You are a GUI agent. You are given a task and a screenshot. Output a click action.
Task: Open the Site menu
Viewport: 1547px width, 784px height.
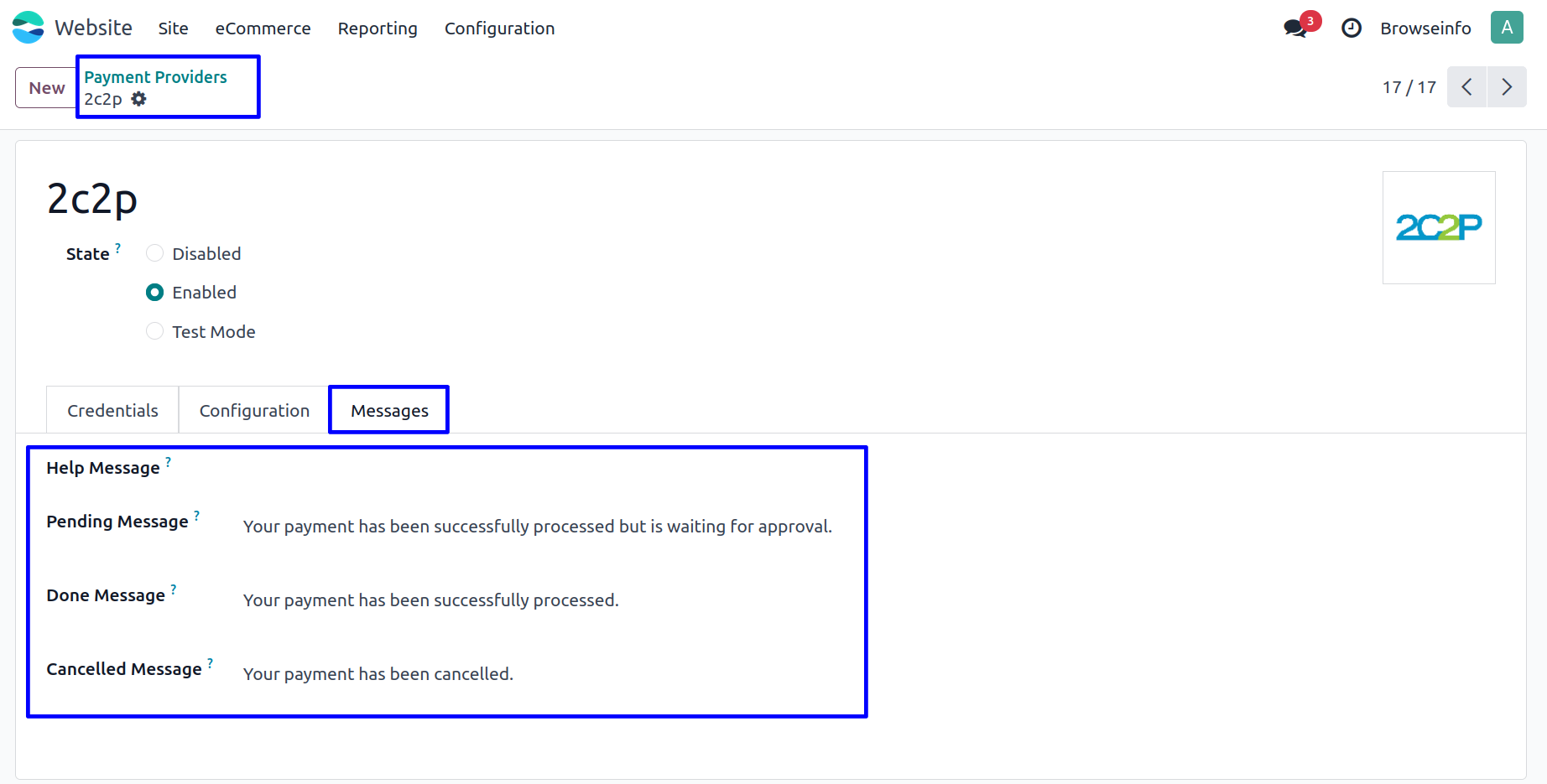coord(173,29)
